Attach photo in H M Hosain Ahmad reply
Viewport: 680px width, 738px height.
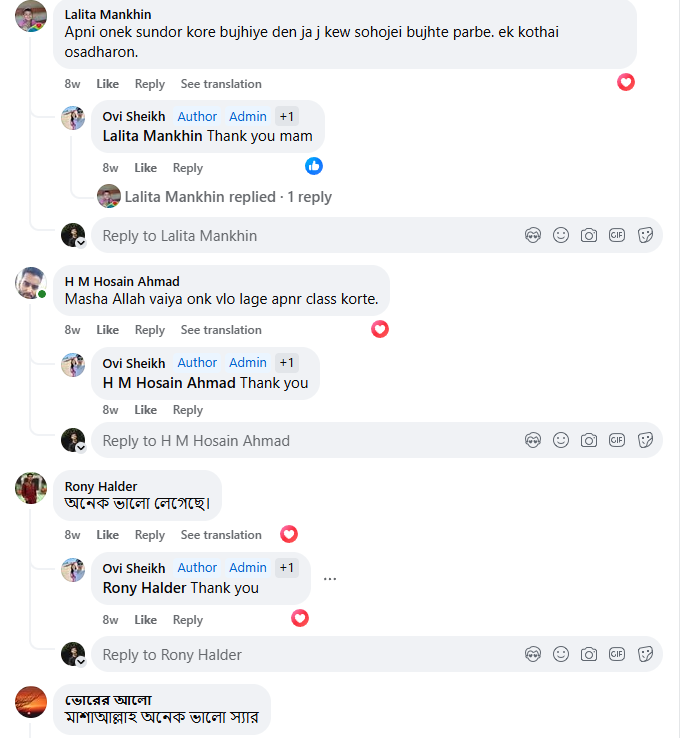[x=589, y=440]
